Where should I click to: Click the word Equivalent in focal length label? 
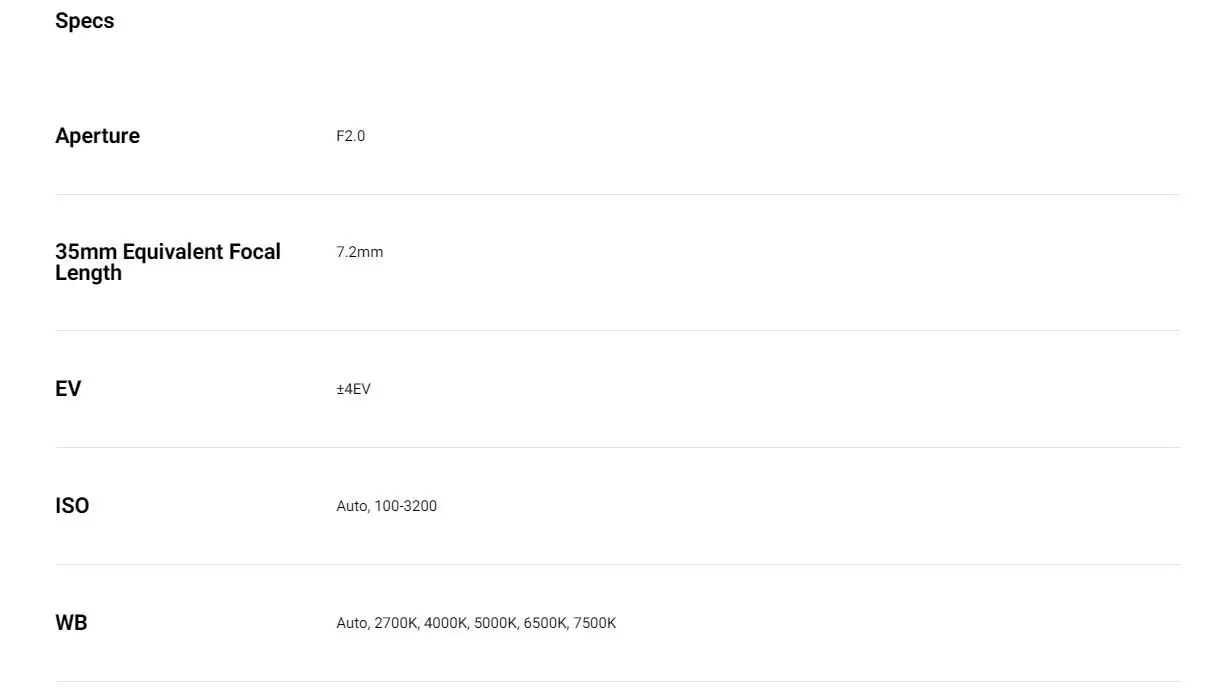[x=173, y=252]
